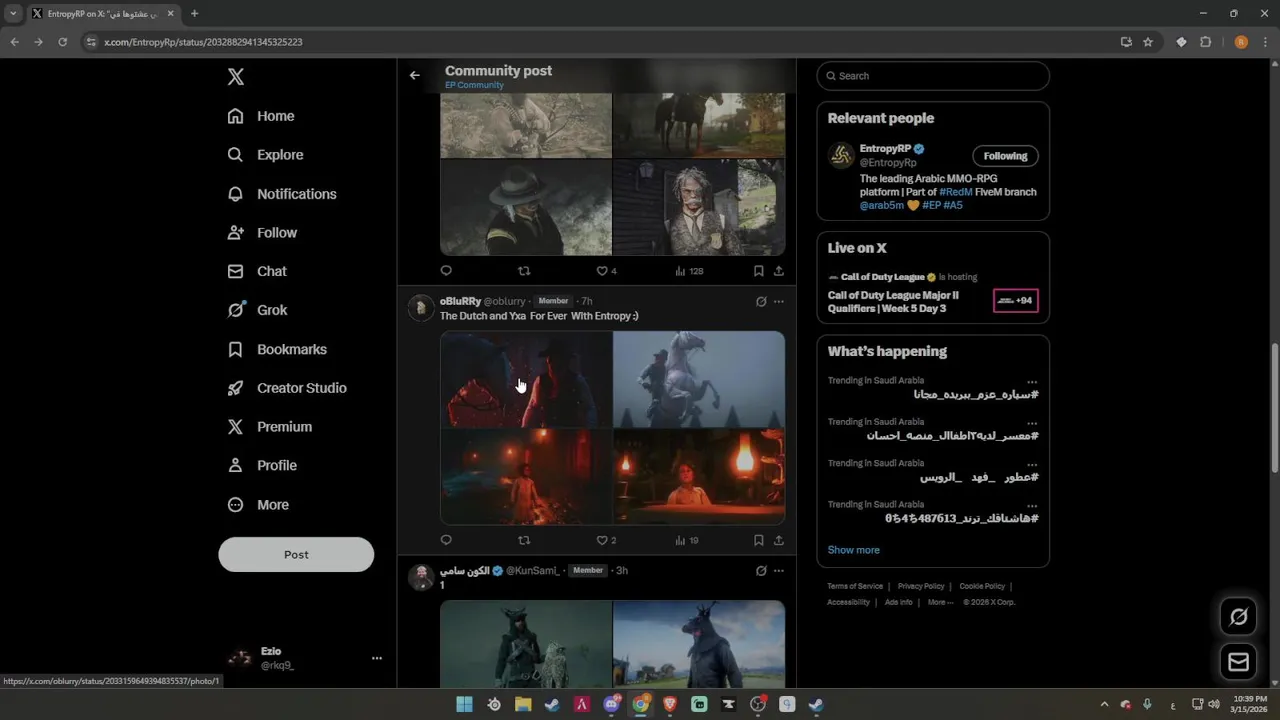Reply to oBluRRy's post
The width and height of the screenshot is (1280, 720).
(446, 540)
